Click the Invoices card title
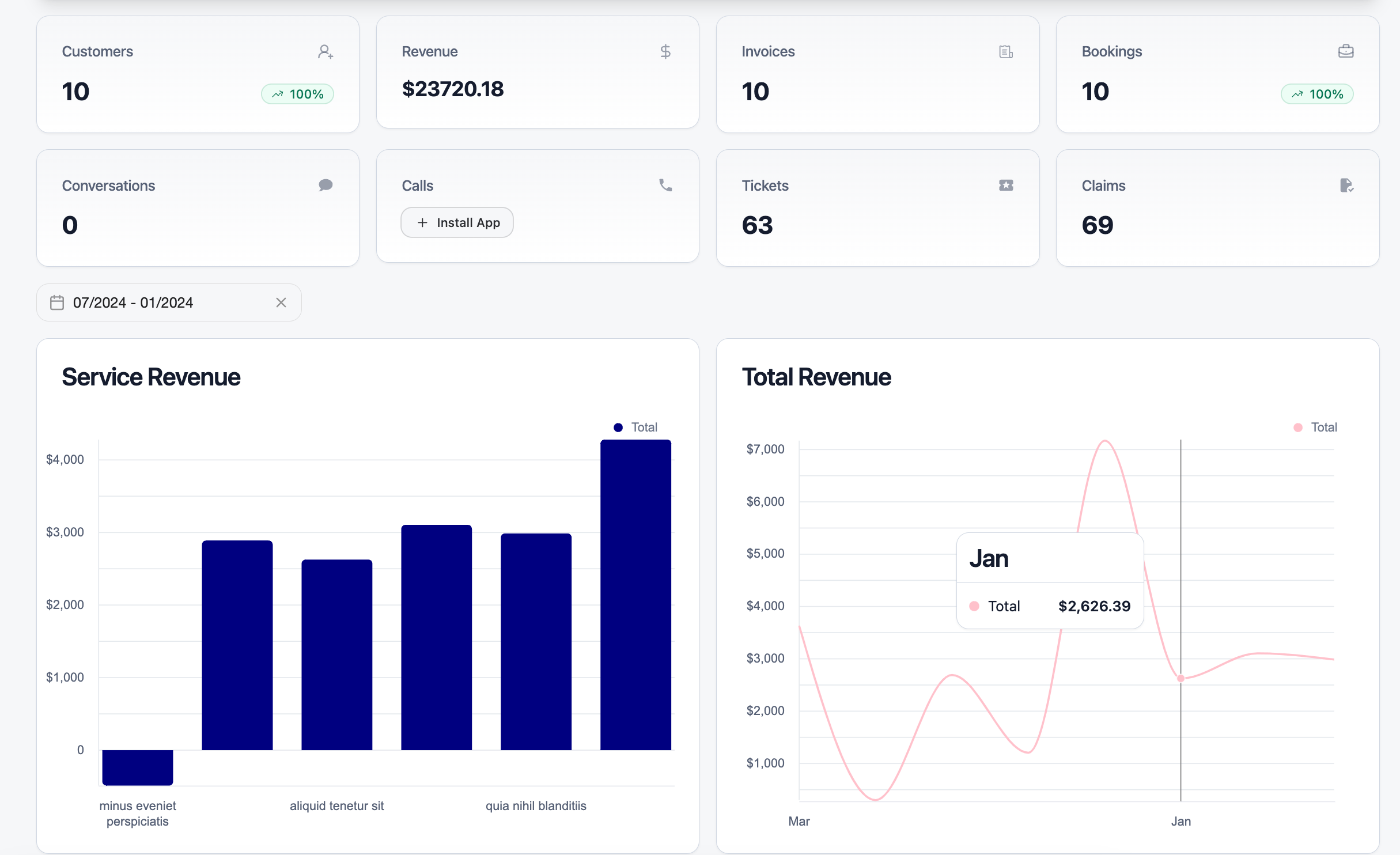 click(x=768, y=51)
